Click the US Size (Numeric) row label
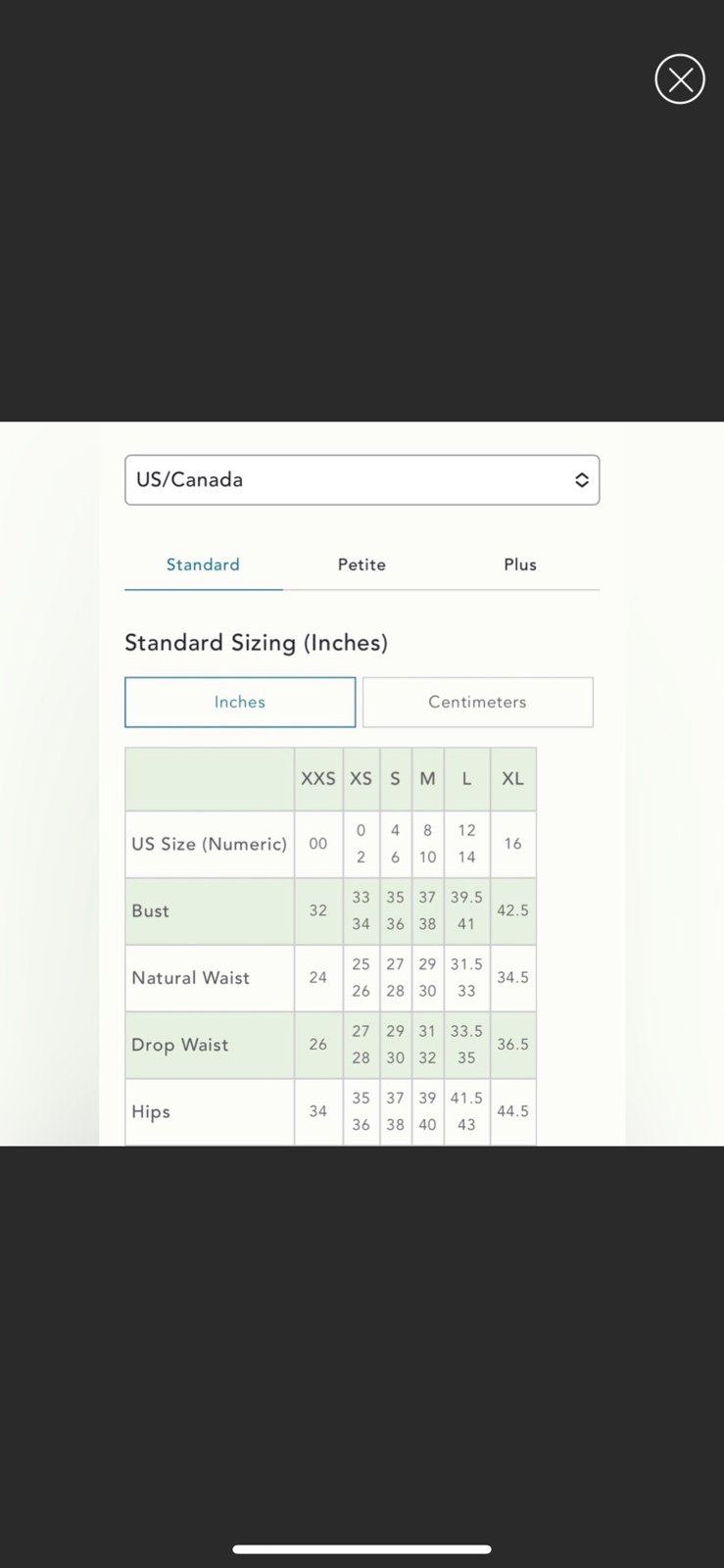The width and height of the screenshot is (724, 1568). click(210, 844)
